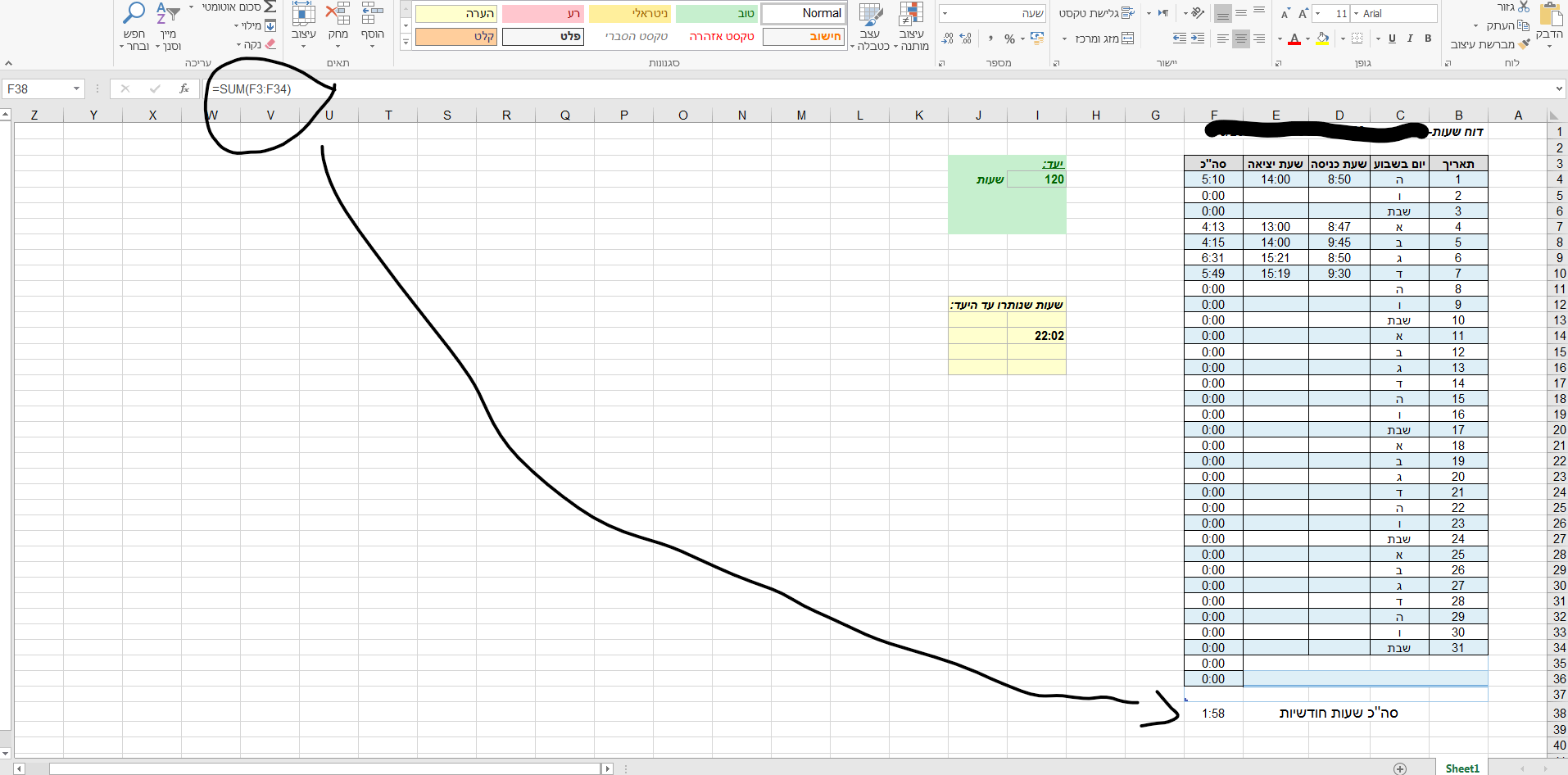This screenshot has width=1568, height=775.
Task: Click the Paste (הדבק) clipboard icon
Action: click(1550, 15)
